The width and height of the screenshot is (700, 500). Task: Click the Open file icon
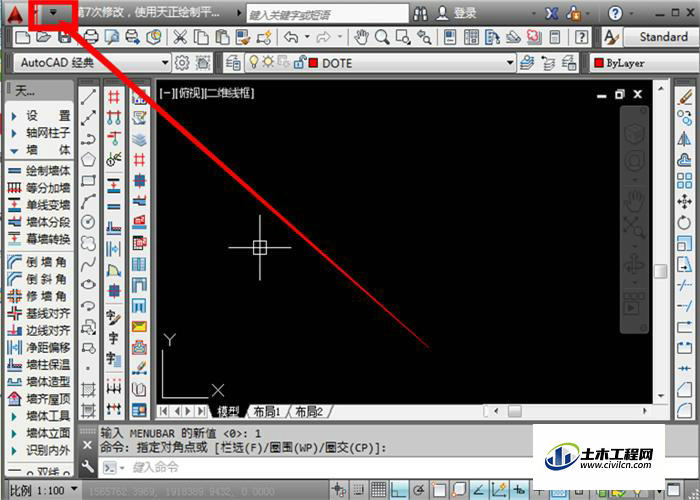[x=43, y=37]
